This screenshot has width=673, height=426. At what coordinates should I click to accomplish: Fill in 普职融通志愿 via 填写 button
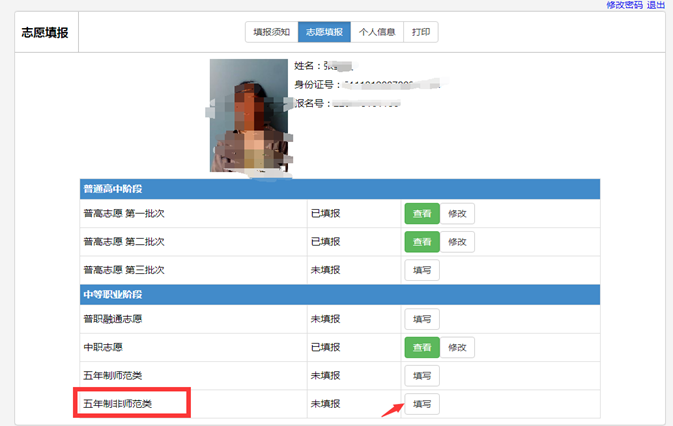[x=421, y=319]
